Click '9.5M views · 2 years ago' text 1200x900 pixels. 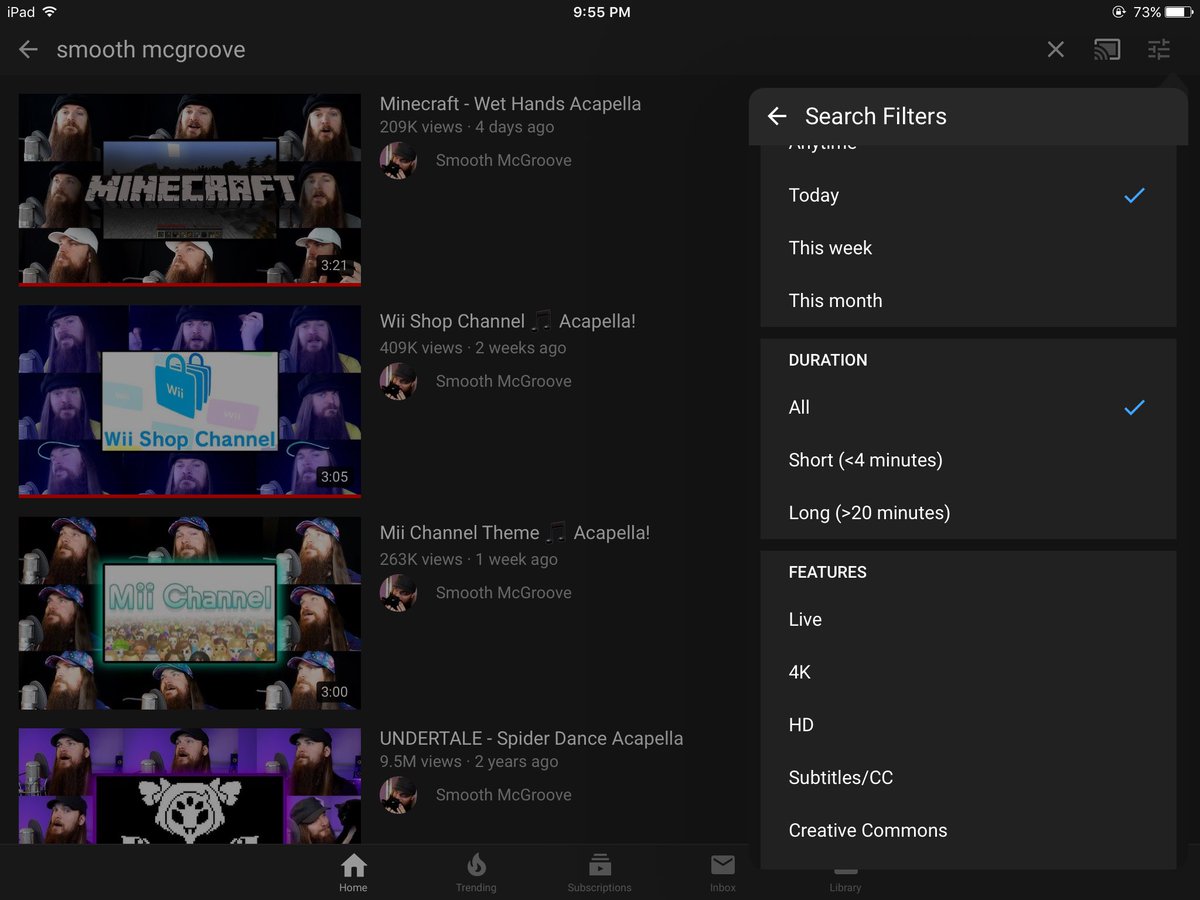tap(469, 761)
